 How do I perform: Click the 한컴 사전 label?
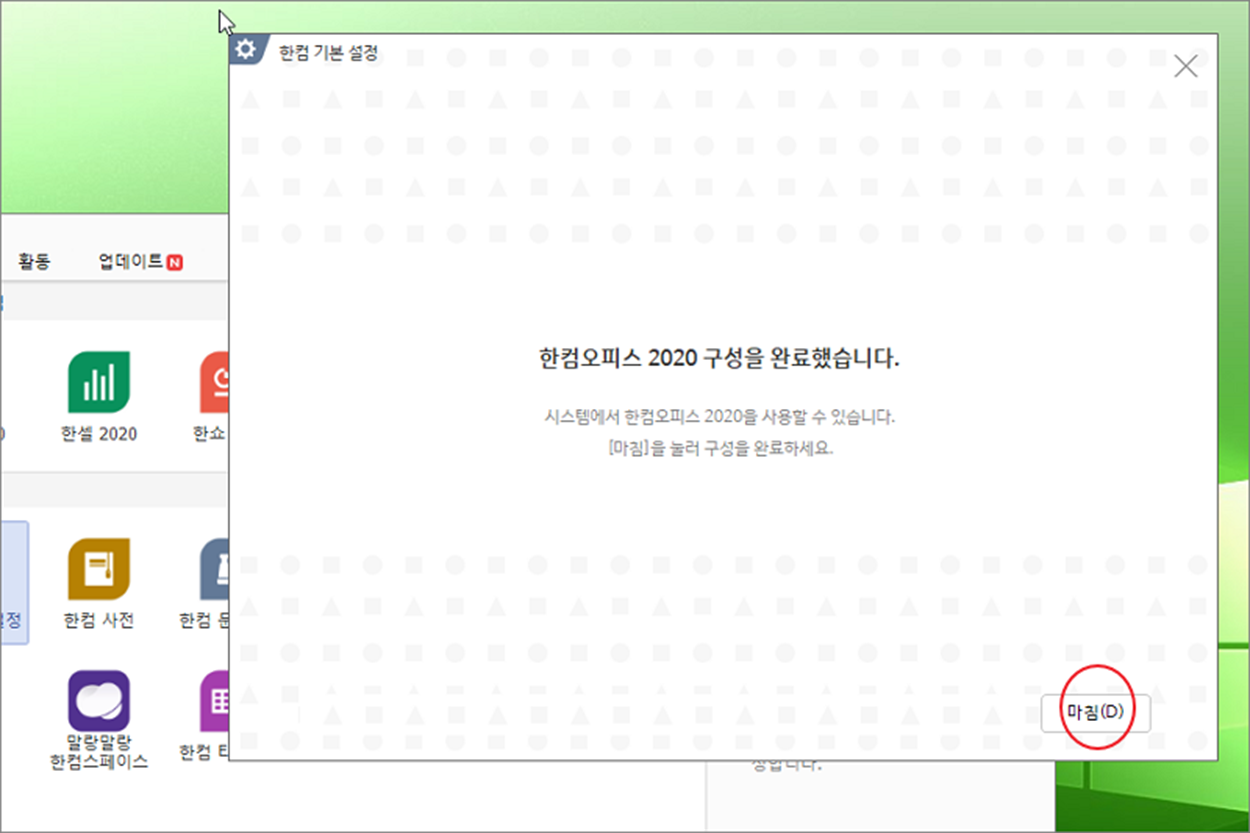(x=99, y=620)
